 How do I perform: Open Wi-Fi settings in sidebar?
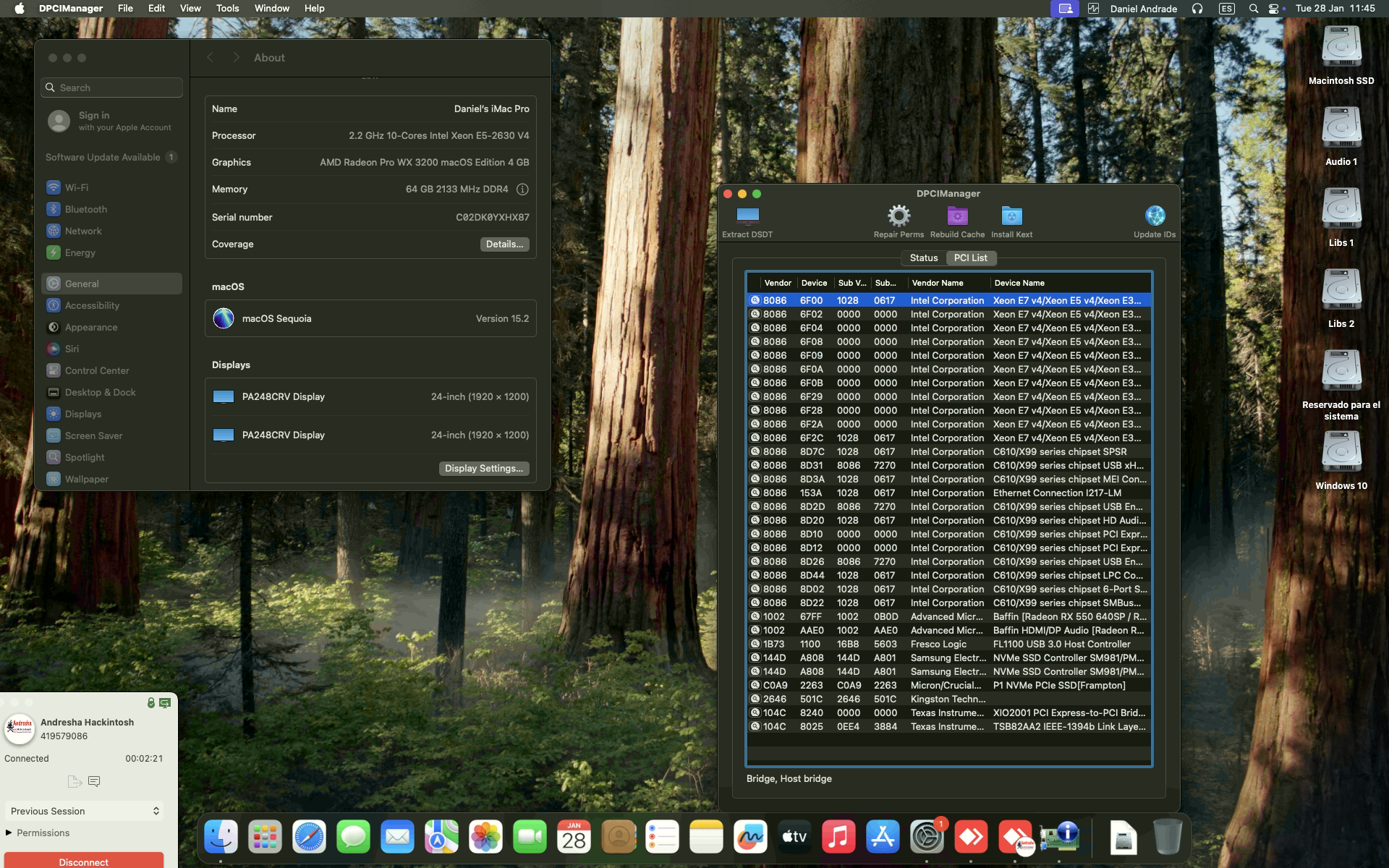(x=111, y=187)
